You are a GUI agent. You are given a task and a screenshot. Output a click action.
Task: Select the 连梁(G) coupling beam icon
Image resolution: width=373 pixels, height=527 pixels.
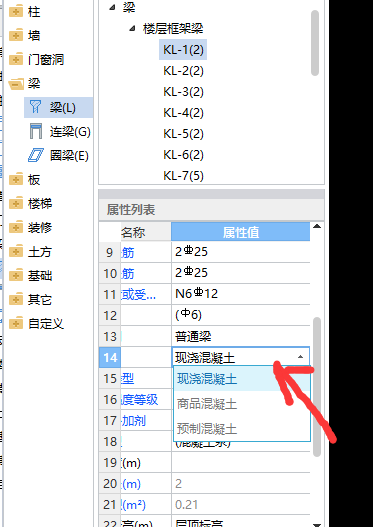36,131
